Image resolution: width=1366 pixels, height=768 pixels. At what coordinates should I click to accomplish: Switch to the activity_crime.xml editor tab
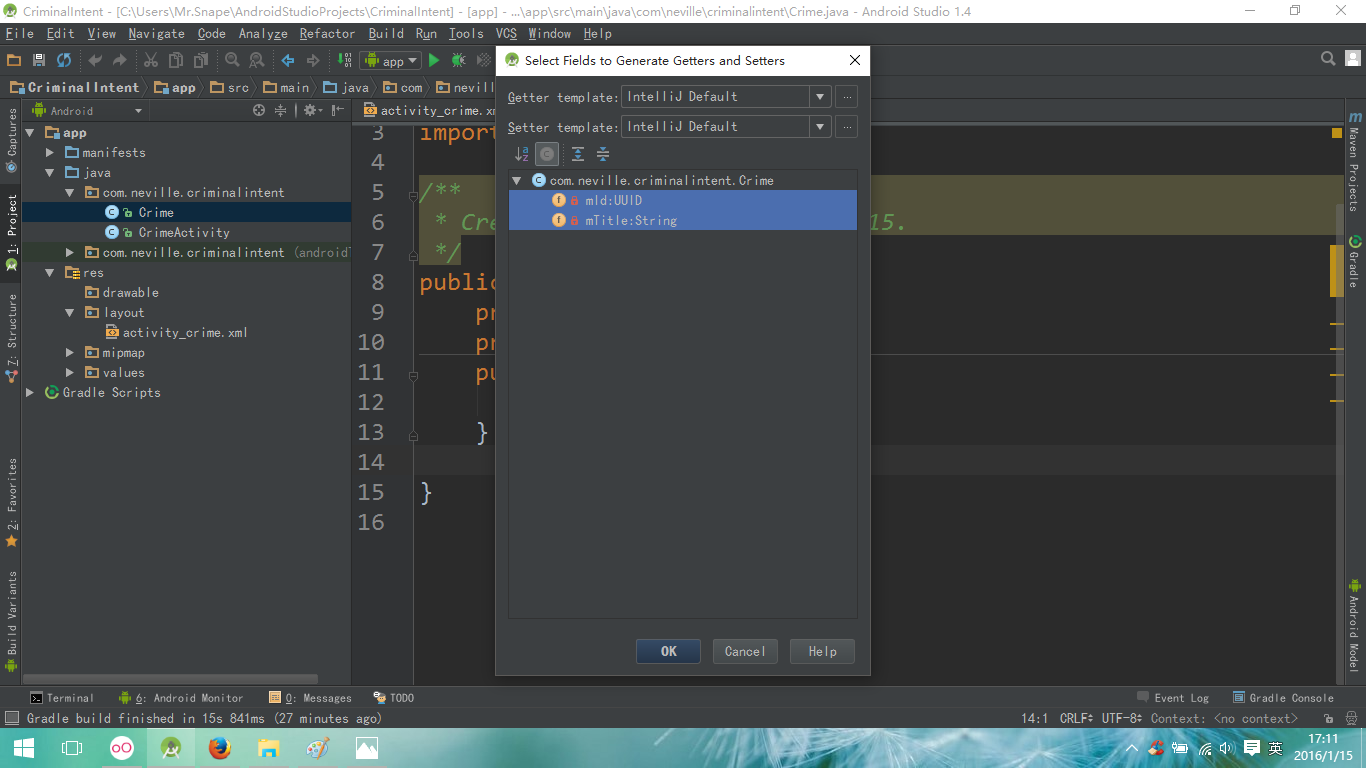click(x=428, y=111)
